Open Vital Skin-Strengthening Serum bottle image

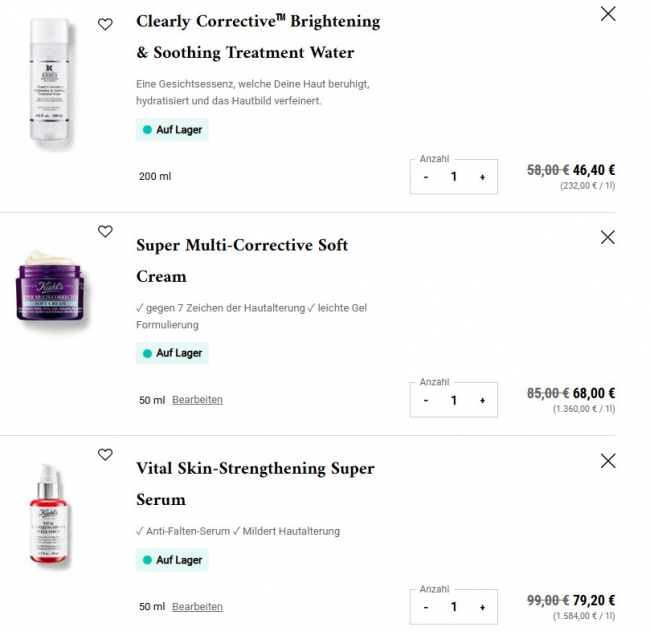[49, 515]
